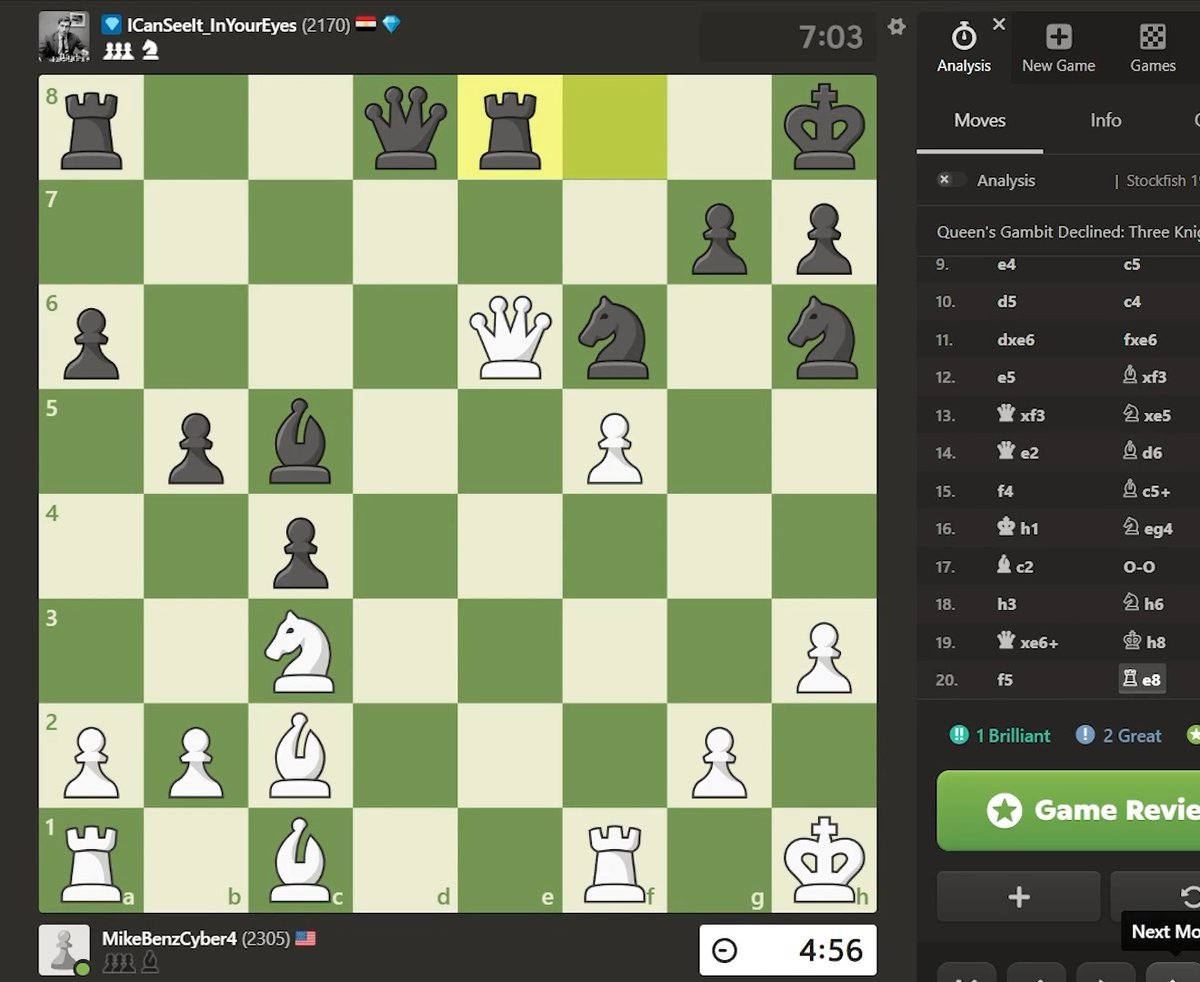Click the empty highlighted f8 square
Viewport: 1200px width, 982px height.
[x=615, y=127]
